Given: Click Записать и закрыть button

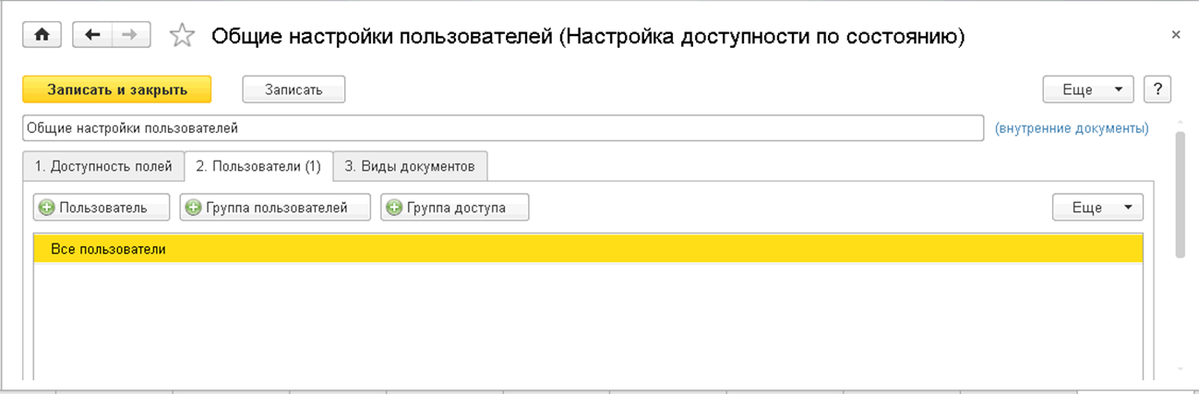Looking at the screenshot, I should coord(117,89).
